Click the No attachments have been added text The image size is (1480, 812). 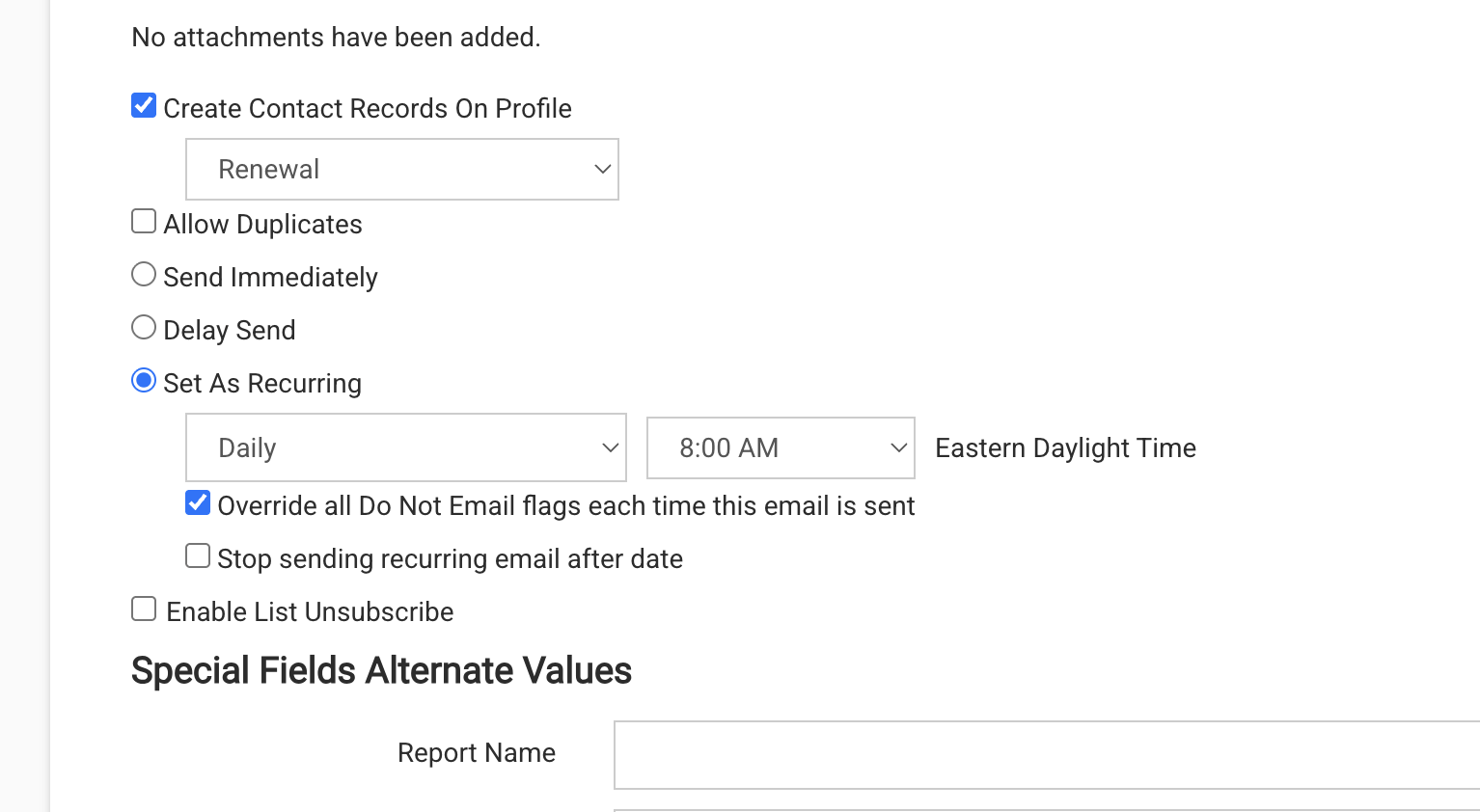pyautogui.click(x=336, y=38)
